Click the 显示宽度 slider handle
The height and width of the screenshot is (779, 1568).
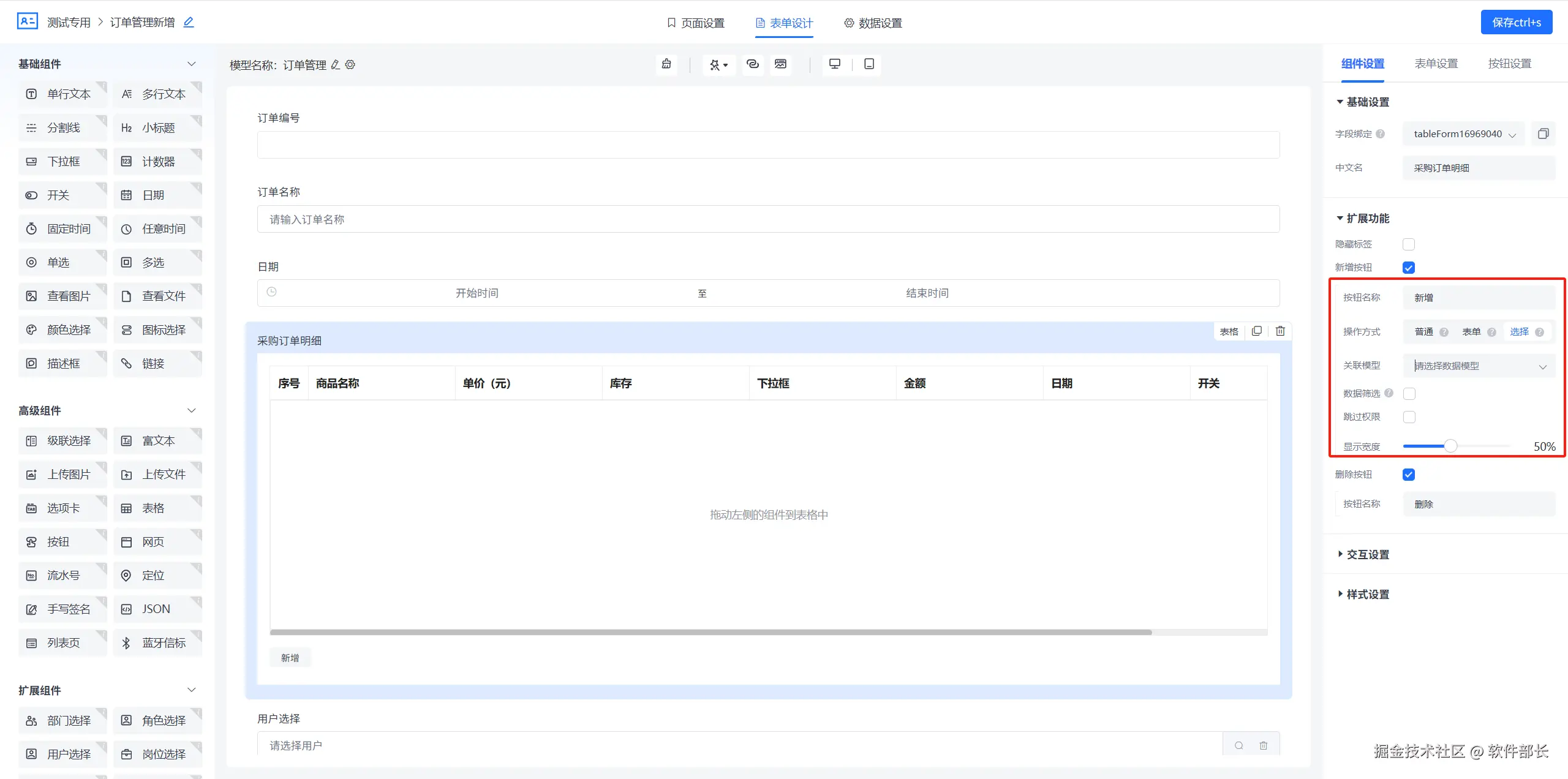coord(1450,446)
